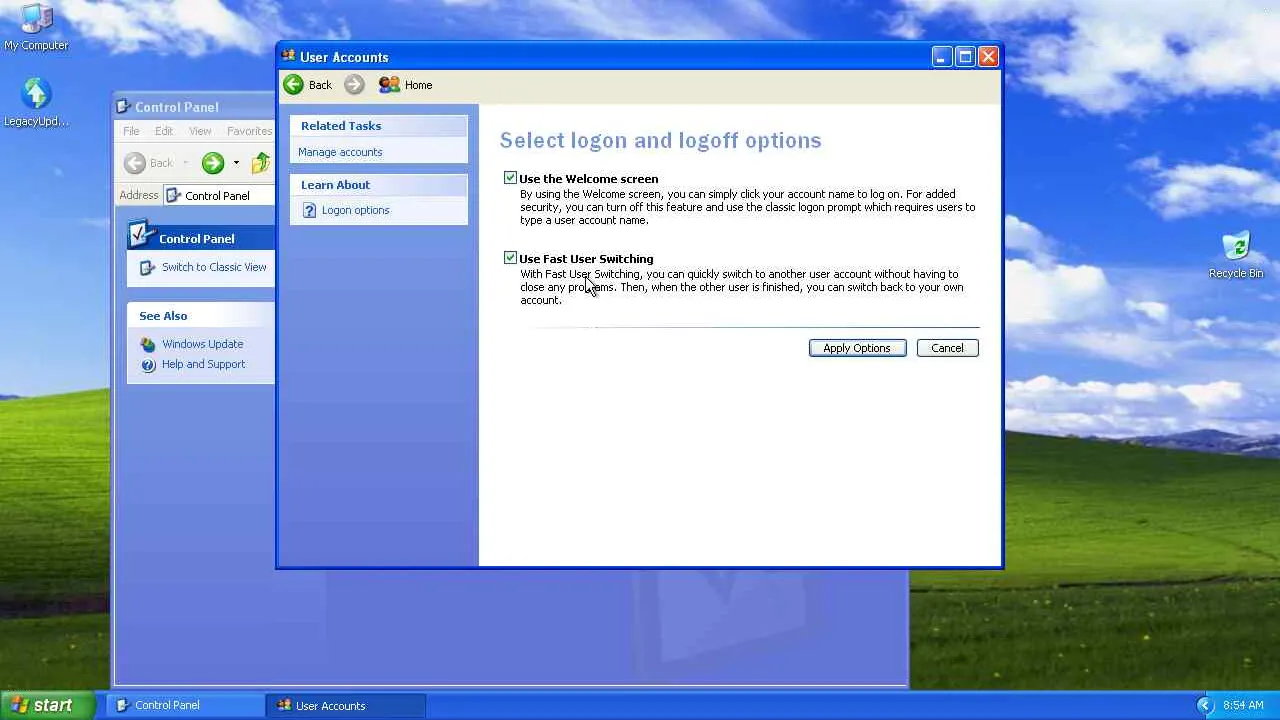Open the Control Panel Forward history dropdown arrow
This screenshot has width=1280, height=720.
[x=236, y=163]
